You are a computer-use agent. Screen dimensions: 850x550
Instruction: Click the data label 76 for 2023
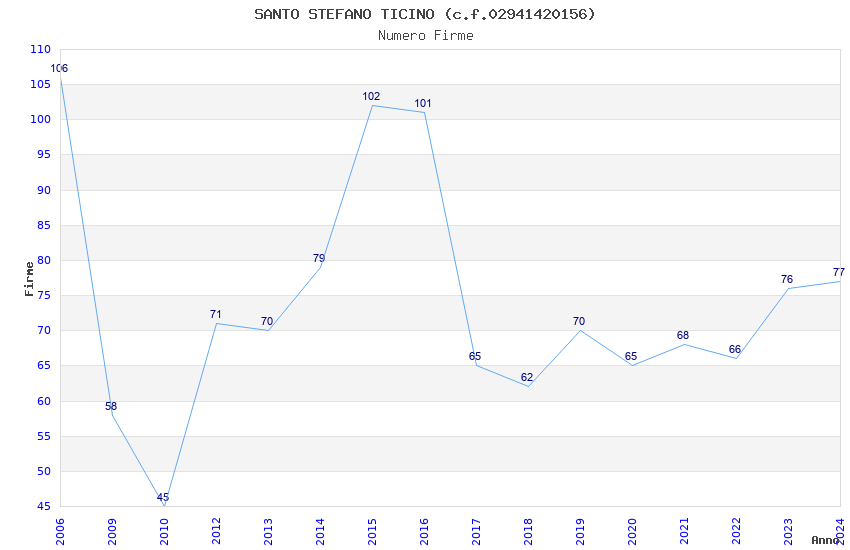[x=787, y=279]
